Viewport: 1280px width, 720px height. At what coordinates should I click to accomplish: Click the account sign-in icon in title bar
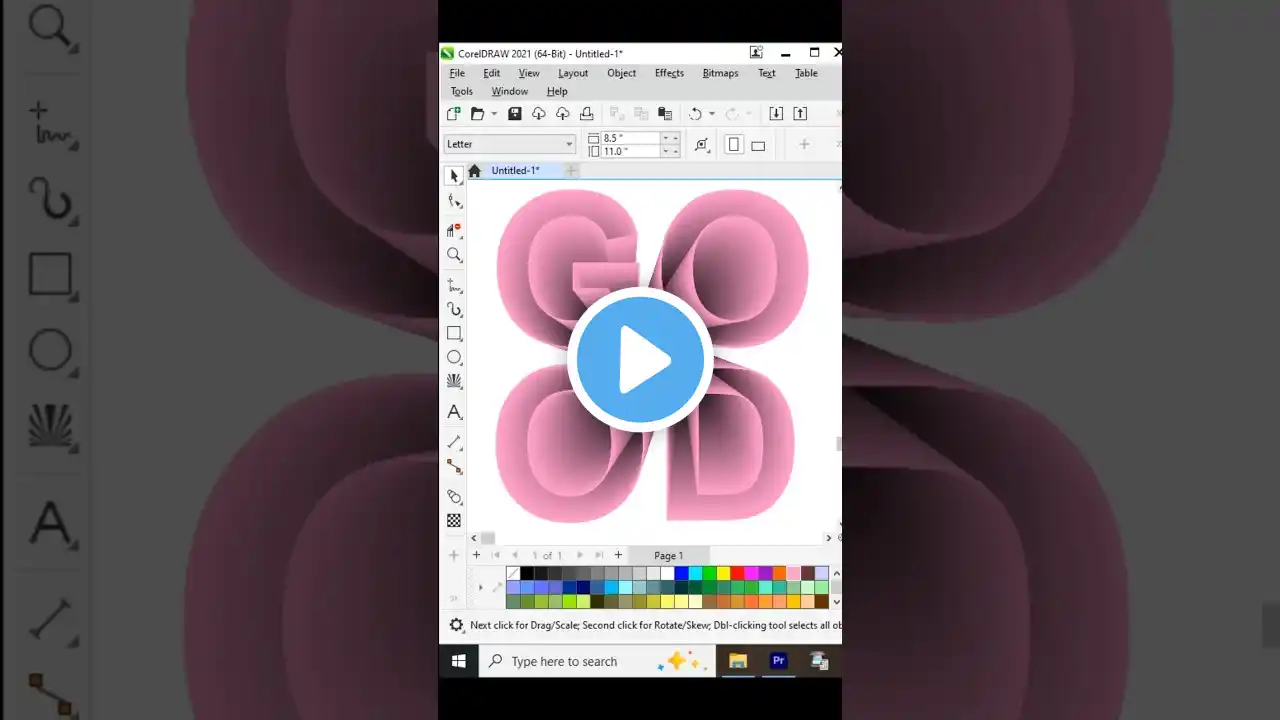[x=757, y=53]
